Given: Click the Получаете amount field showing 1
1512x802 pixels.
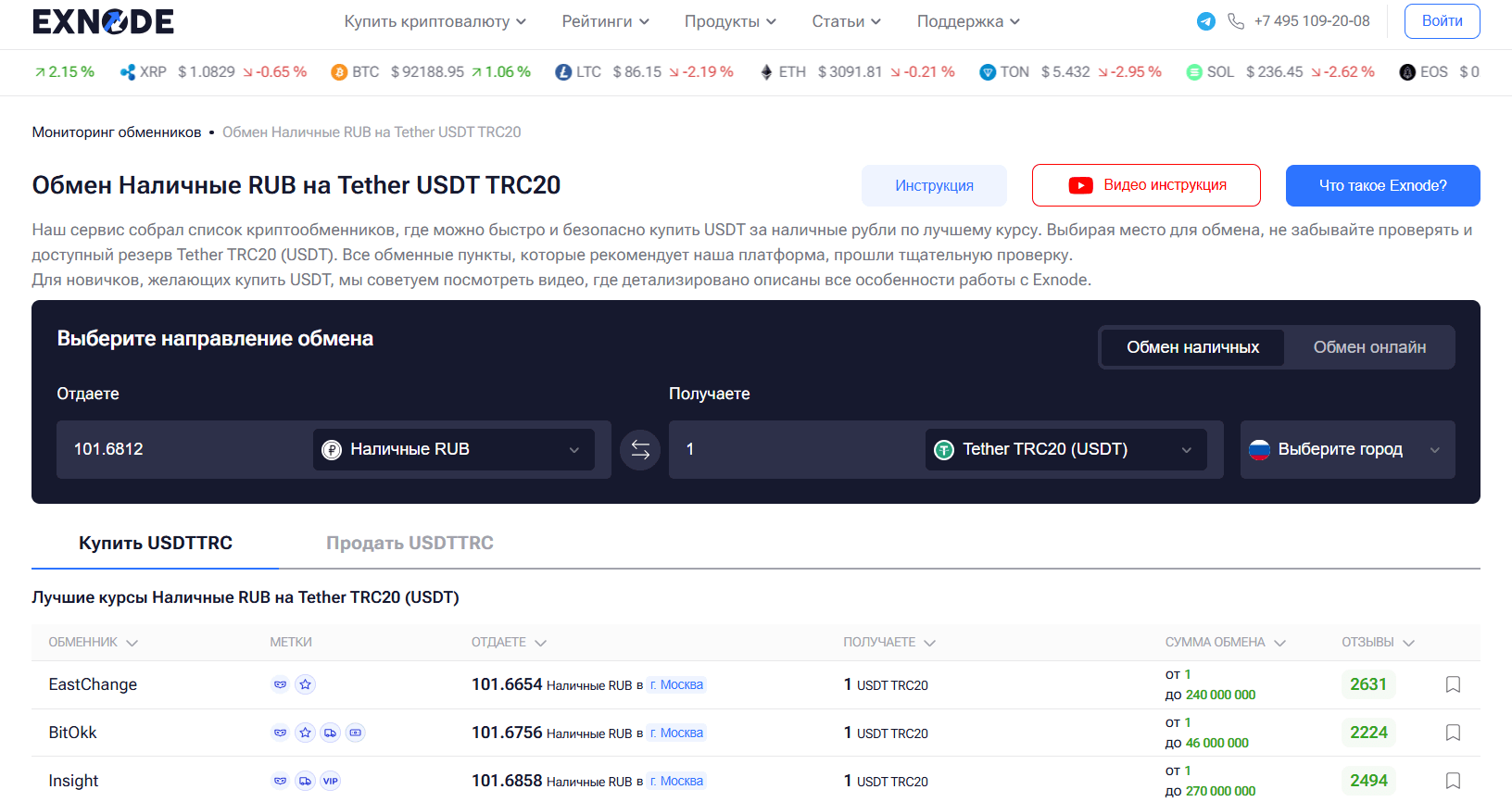Looking at the screenshot, I should coord(795,449).
